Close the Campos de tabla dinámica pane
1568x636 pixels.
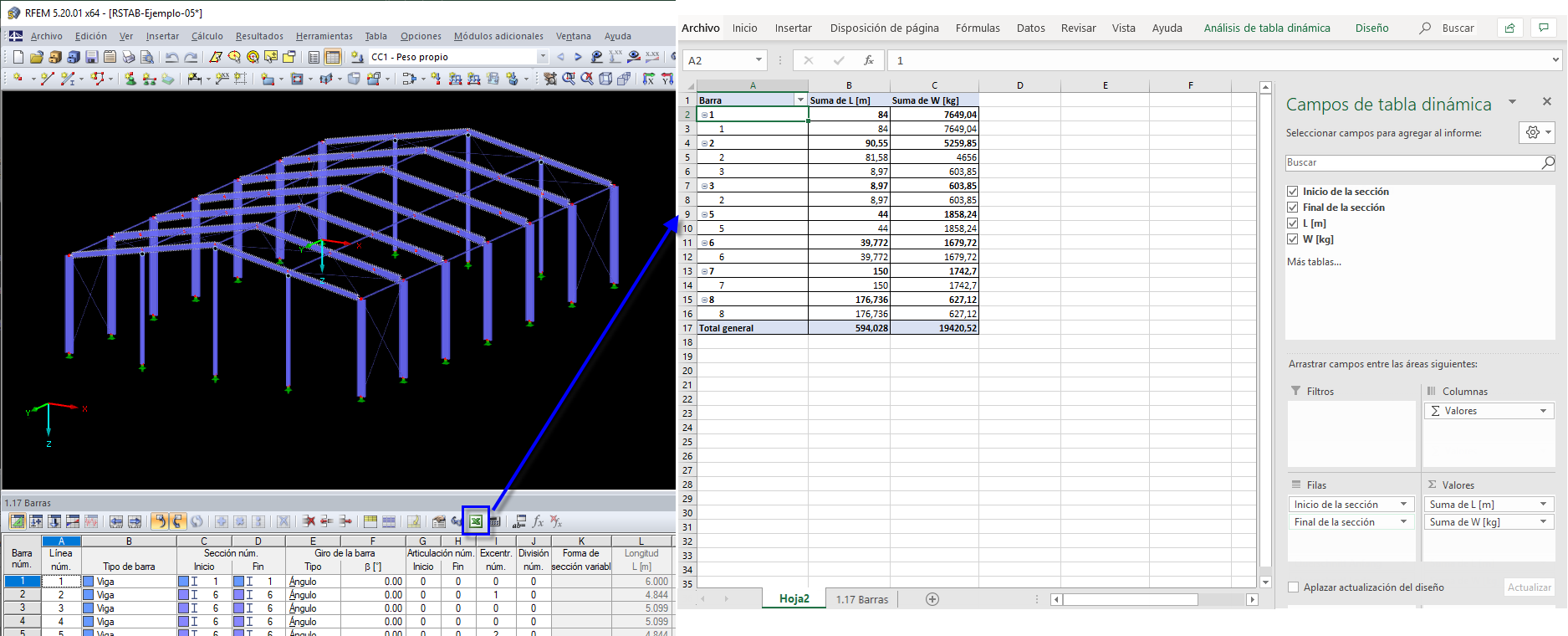point(1546,101)
